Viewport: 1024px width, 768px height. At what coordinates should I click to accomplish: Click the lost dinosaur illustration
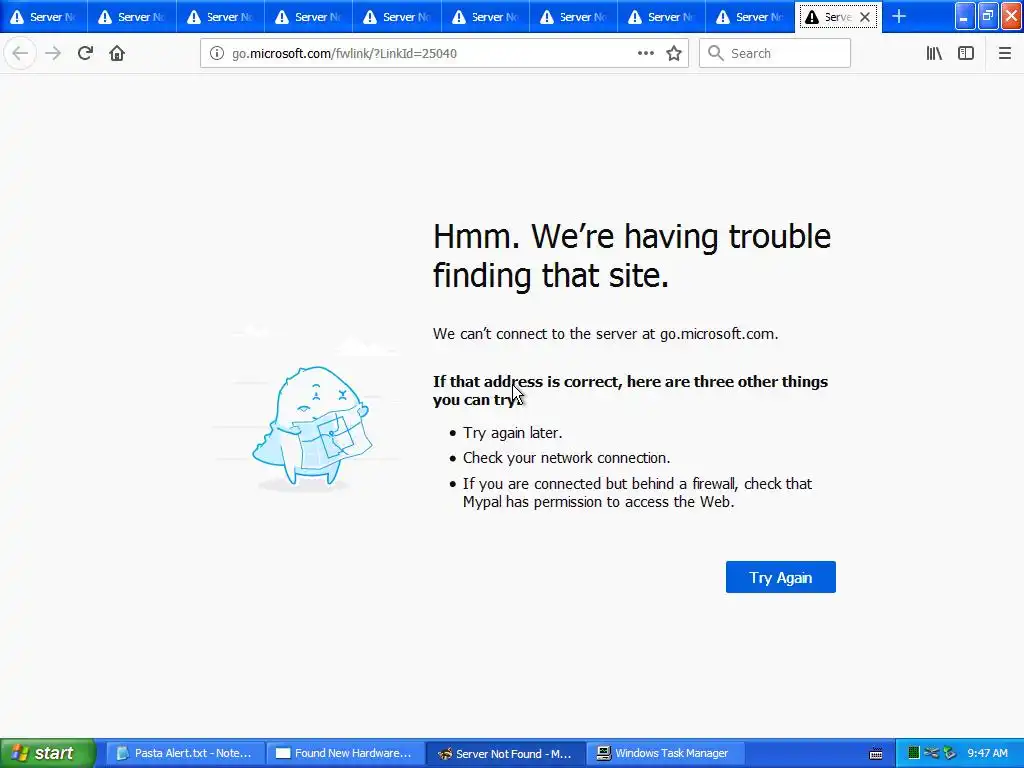[312, 428]
